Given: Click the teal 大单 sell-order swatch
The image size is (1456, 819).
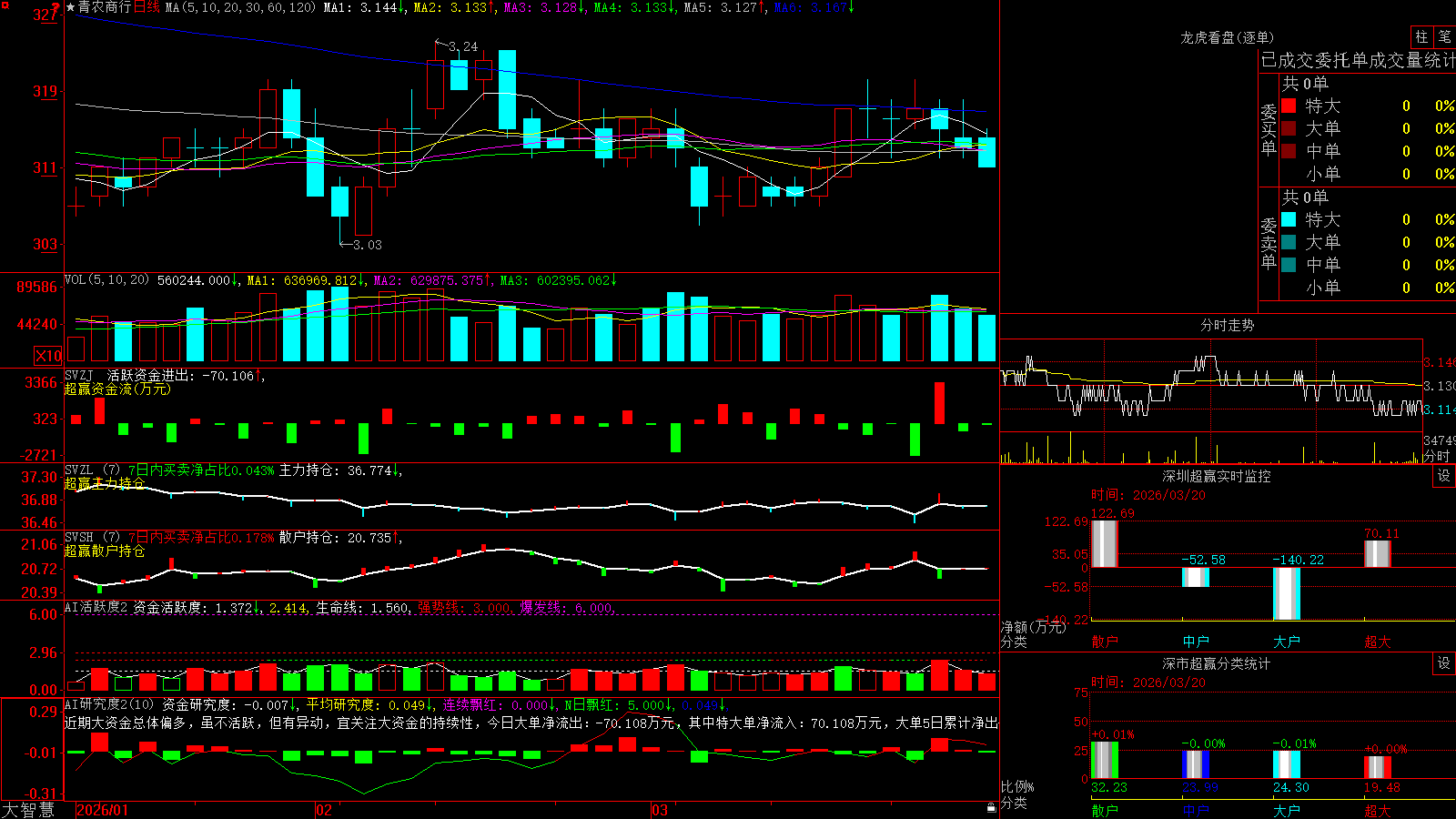Looking at the screenshot, I should pos(1289,242).
